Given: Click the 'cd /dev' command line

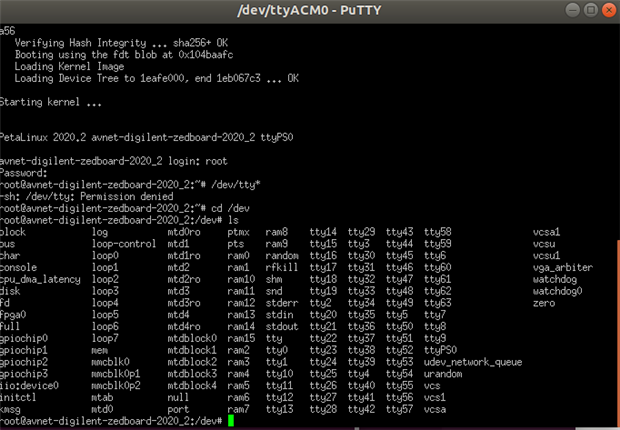Looking at the screenshot, I should point(125,208).
